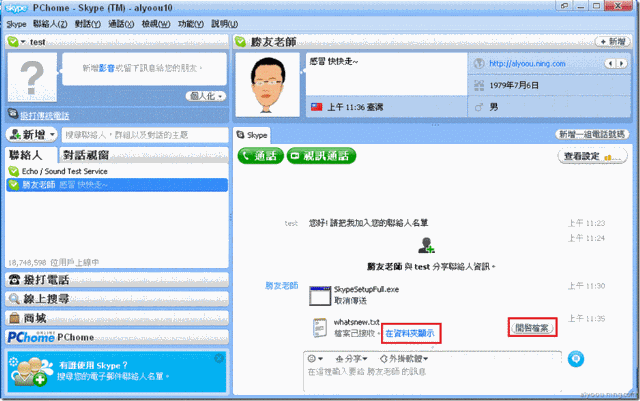Image resolution: width=640 pixels, height=401 pixels.
Task: Open the 撥打電話 panel
Action: tap(117, 280)
